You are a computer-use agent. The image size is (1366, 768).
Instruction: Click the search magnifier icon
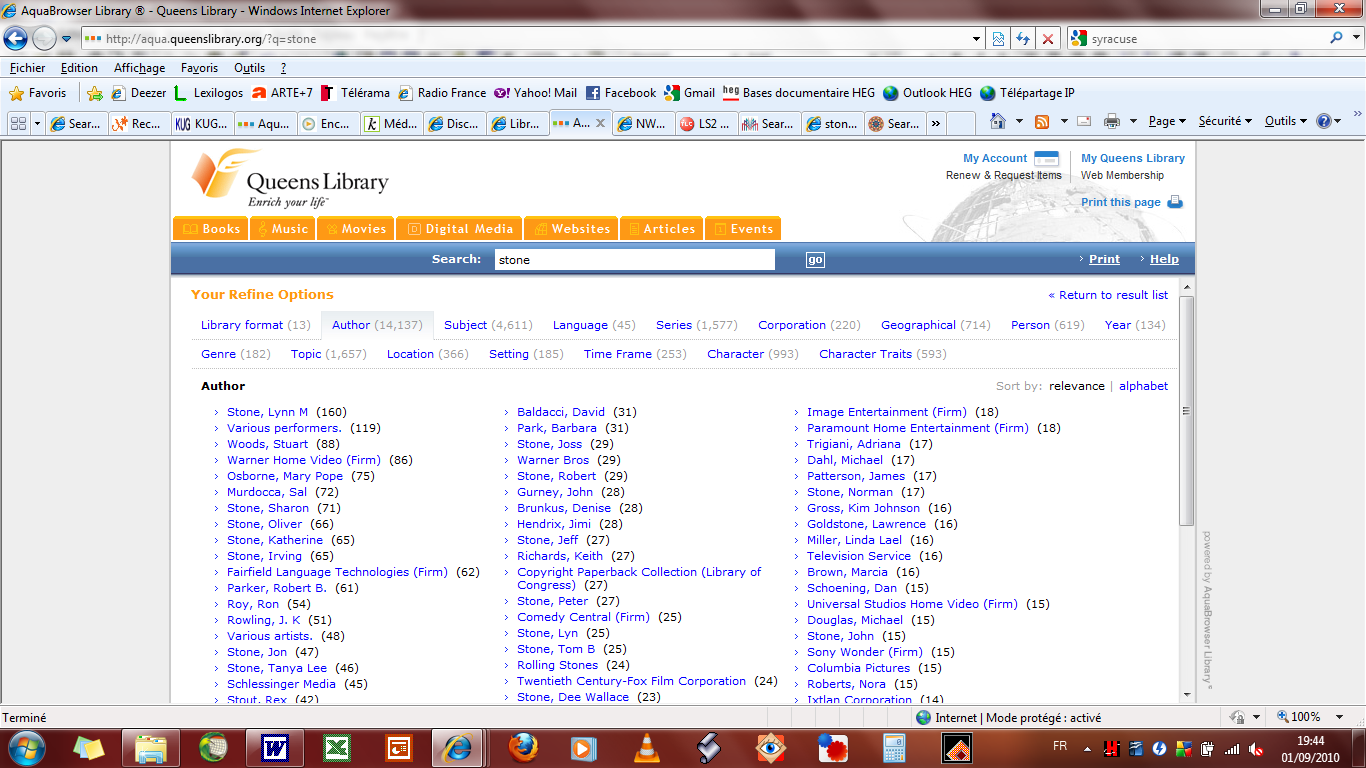(1337, 39)
